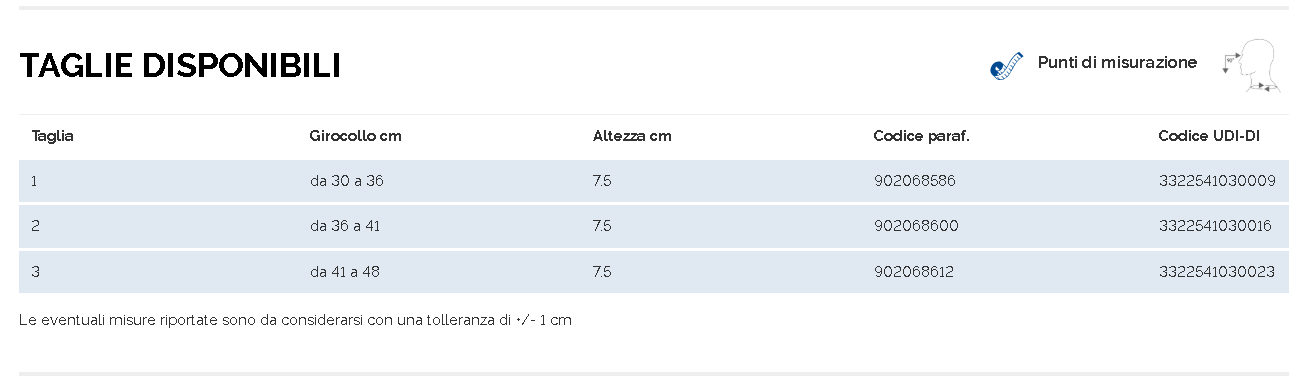Viewport: 1305px width, 379px height.
Task: Click the Codice paraf. column header
Action: point(921,136)
